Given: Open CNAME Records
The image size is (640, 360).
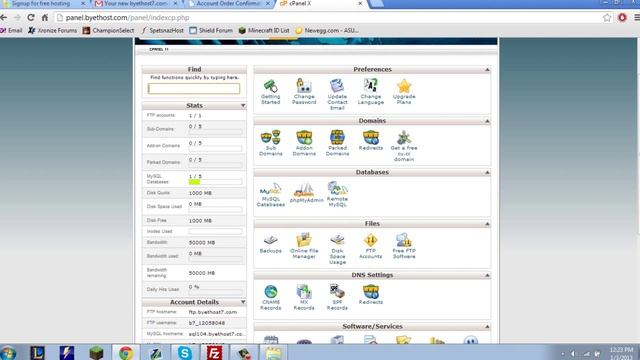Looking at the screenshot, I should coord(271,297).
